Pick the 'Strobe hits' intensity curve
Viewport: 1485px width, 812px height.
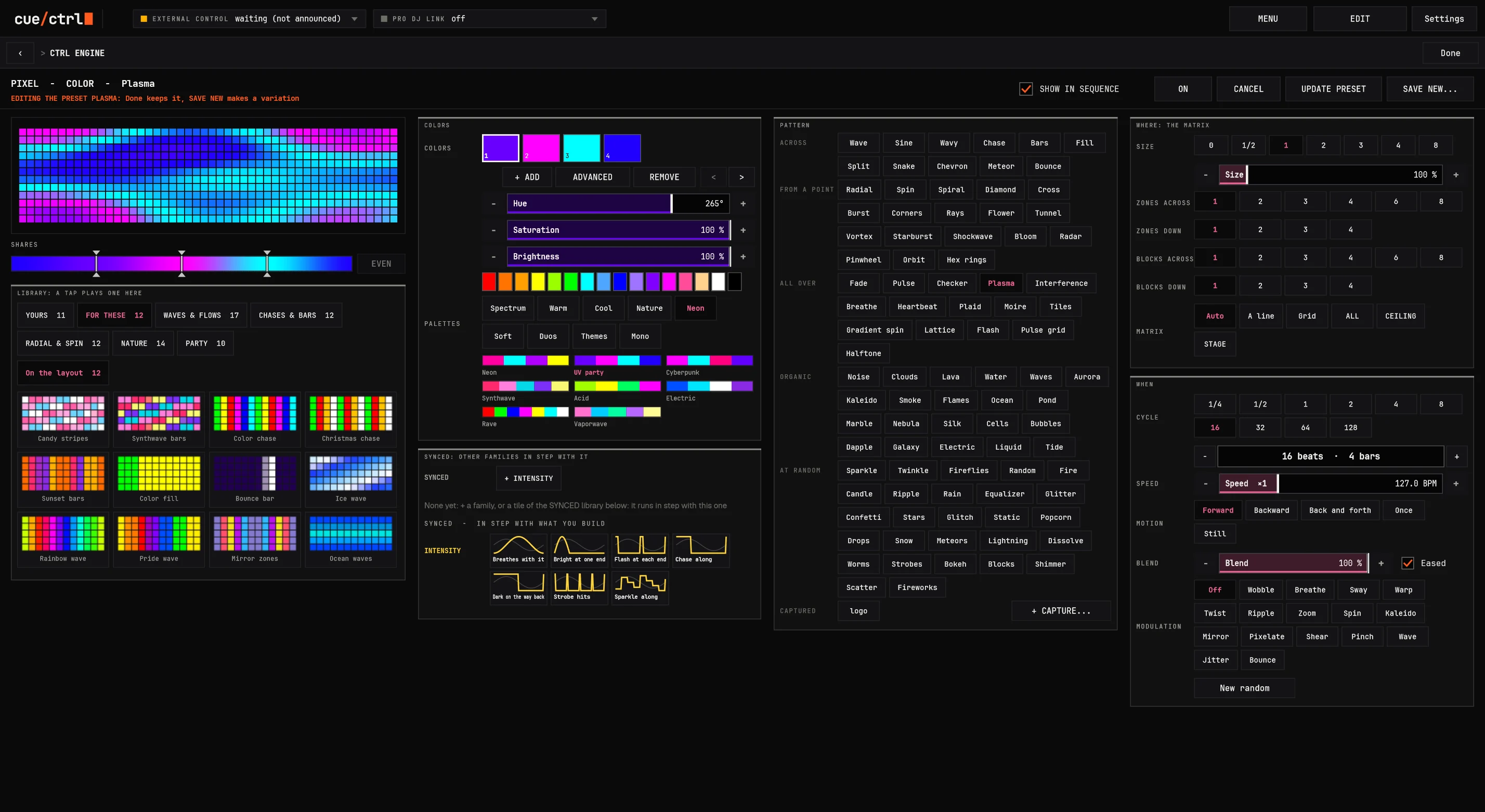click(579, 587)
